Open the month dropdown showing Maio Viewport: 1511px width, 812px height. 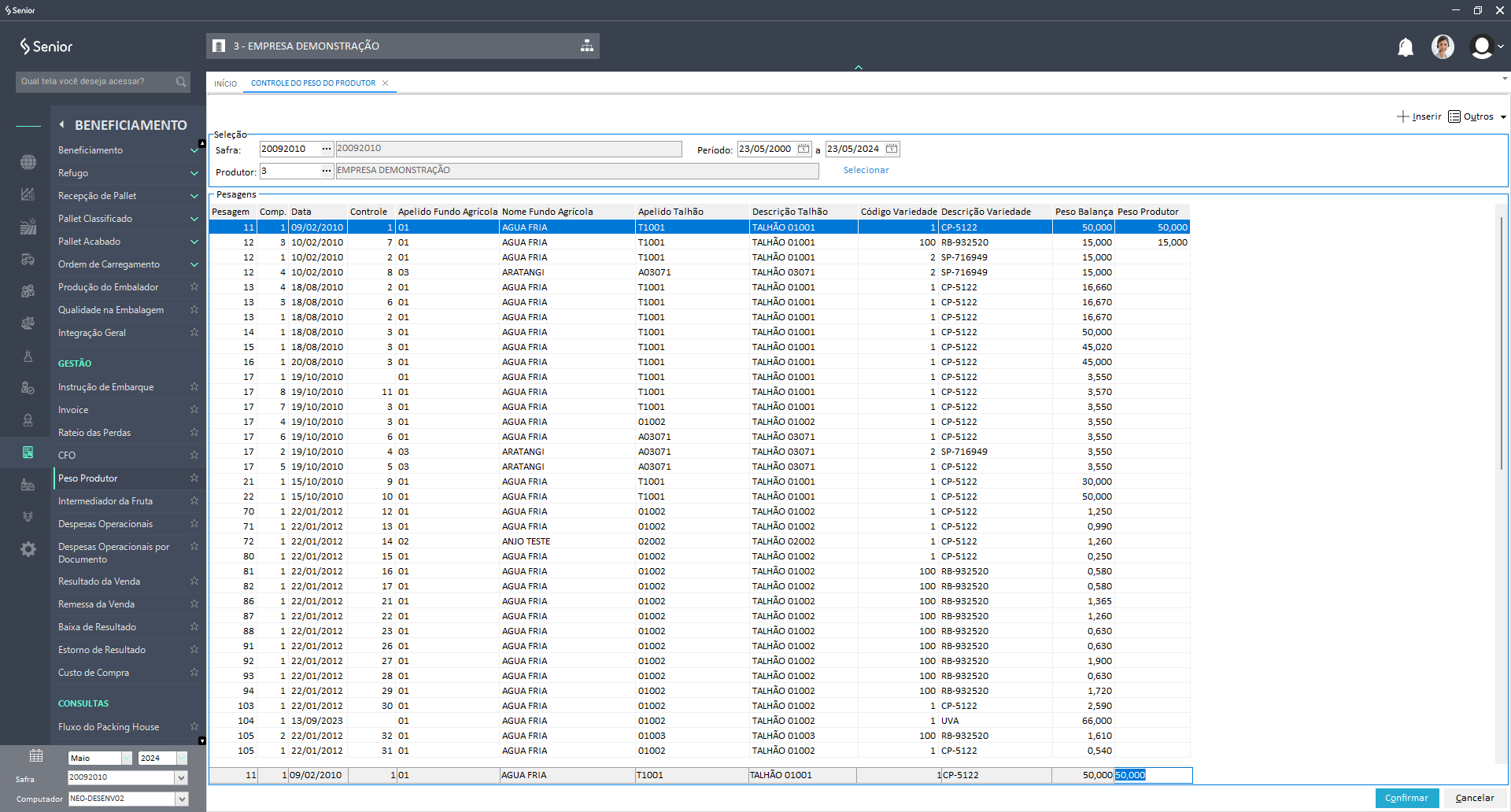tap(126, 758)
